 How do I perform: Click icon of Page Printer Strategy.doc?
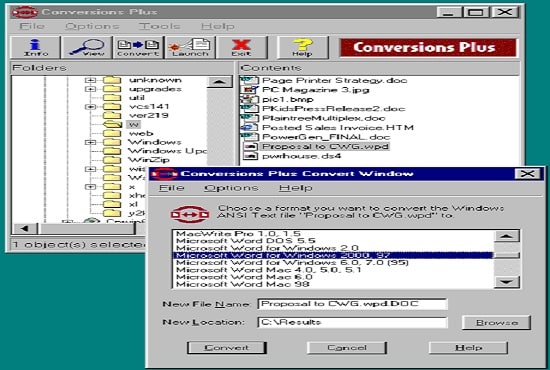[250, 81]
